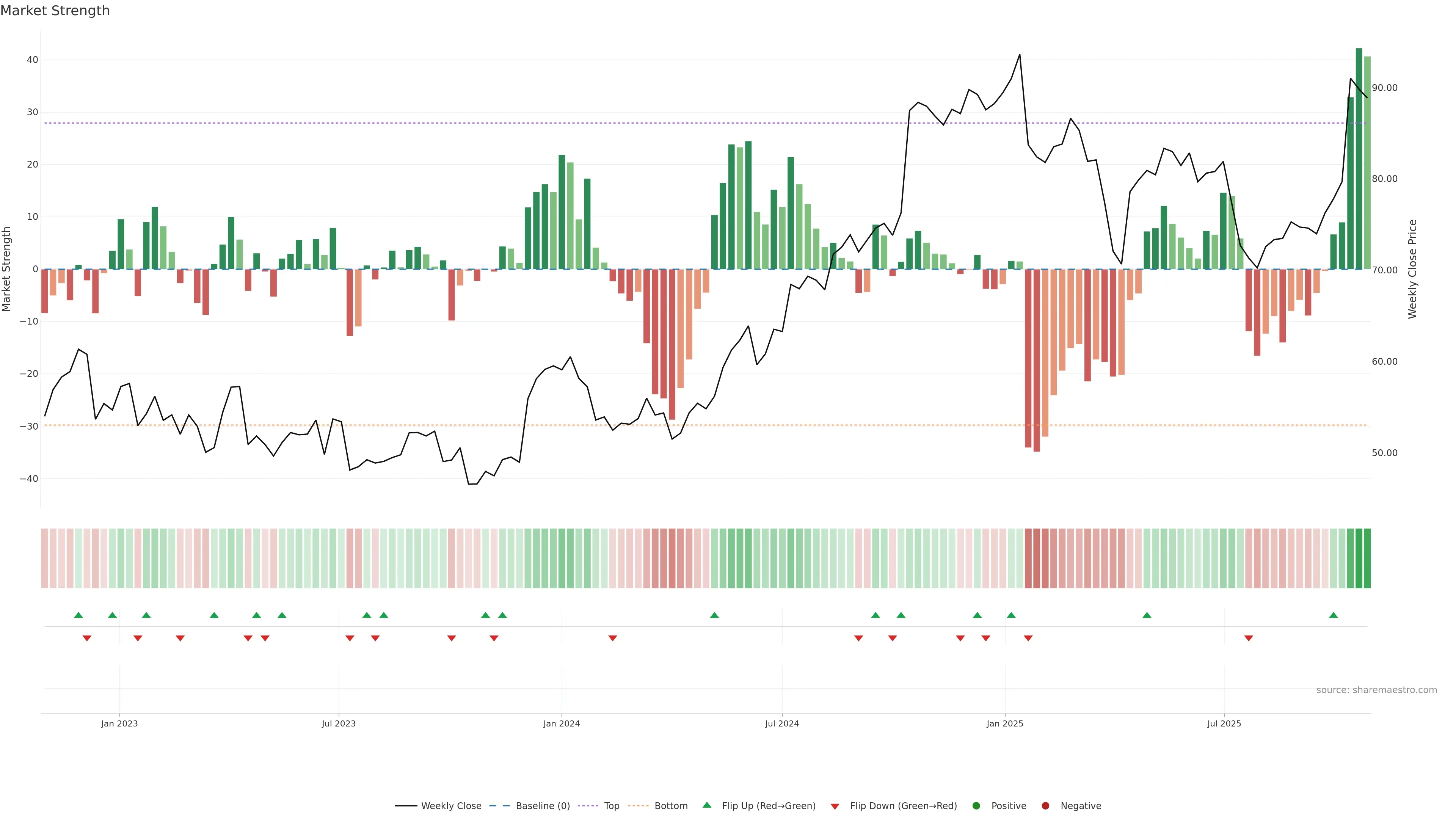Click the first green flip-up triangle

coord(78,615)
